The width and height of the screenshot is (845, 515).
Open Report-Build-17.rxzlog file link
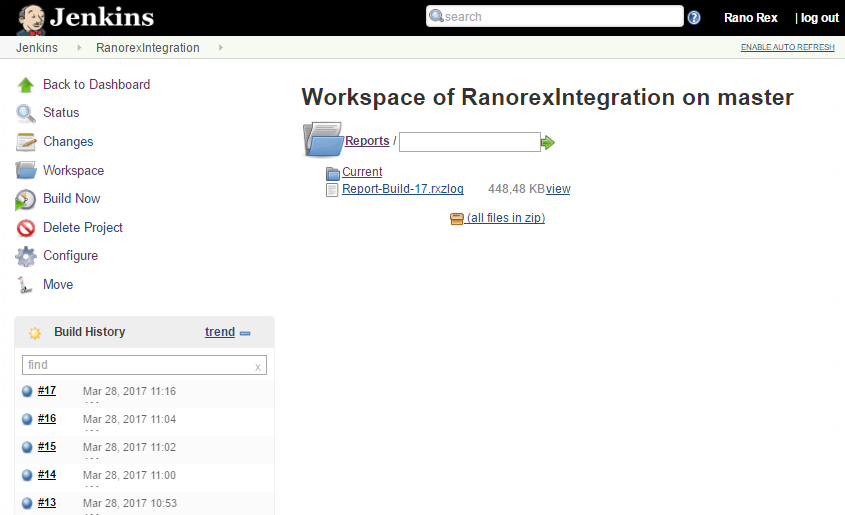pyautogui.click(x=403, y=189)
